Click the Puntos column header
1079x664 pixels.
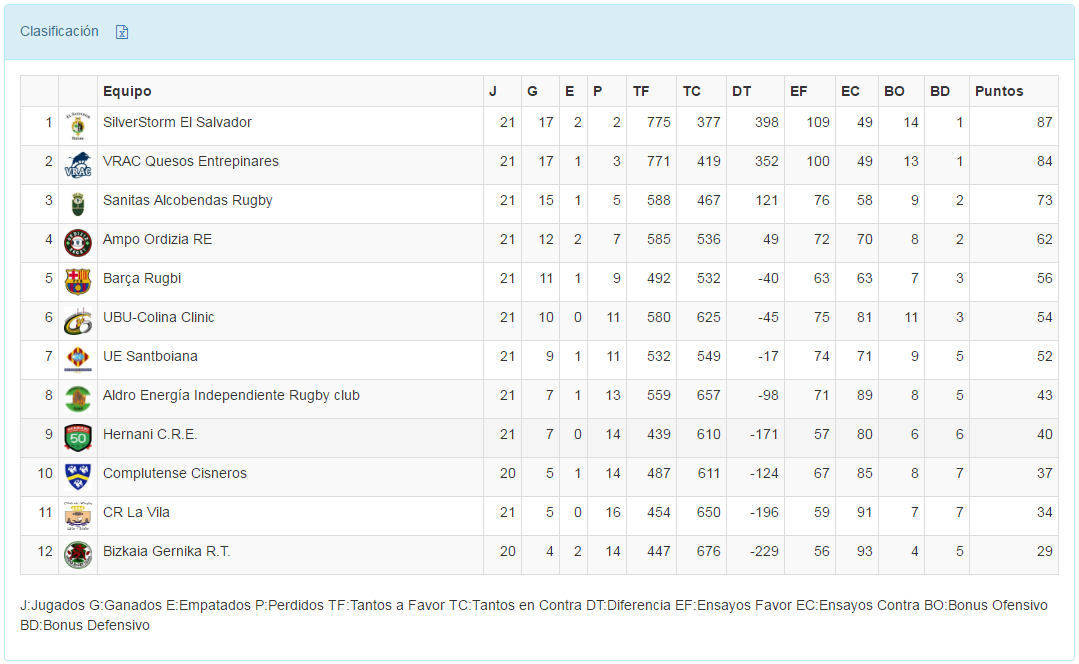point(999,91)
